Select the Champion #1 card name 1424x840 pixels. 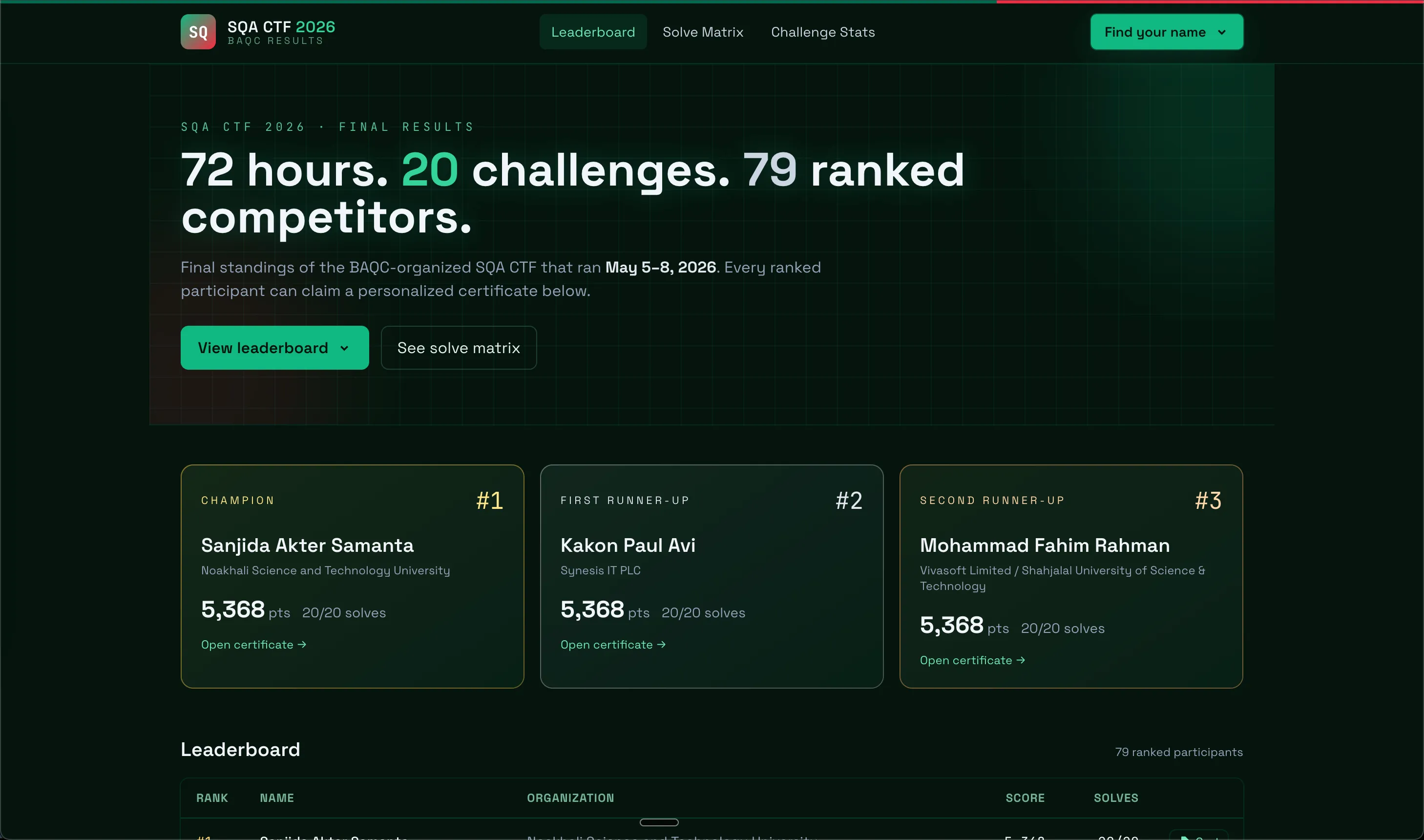tap(307, 545)
